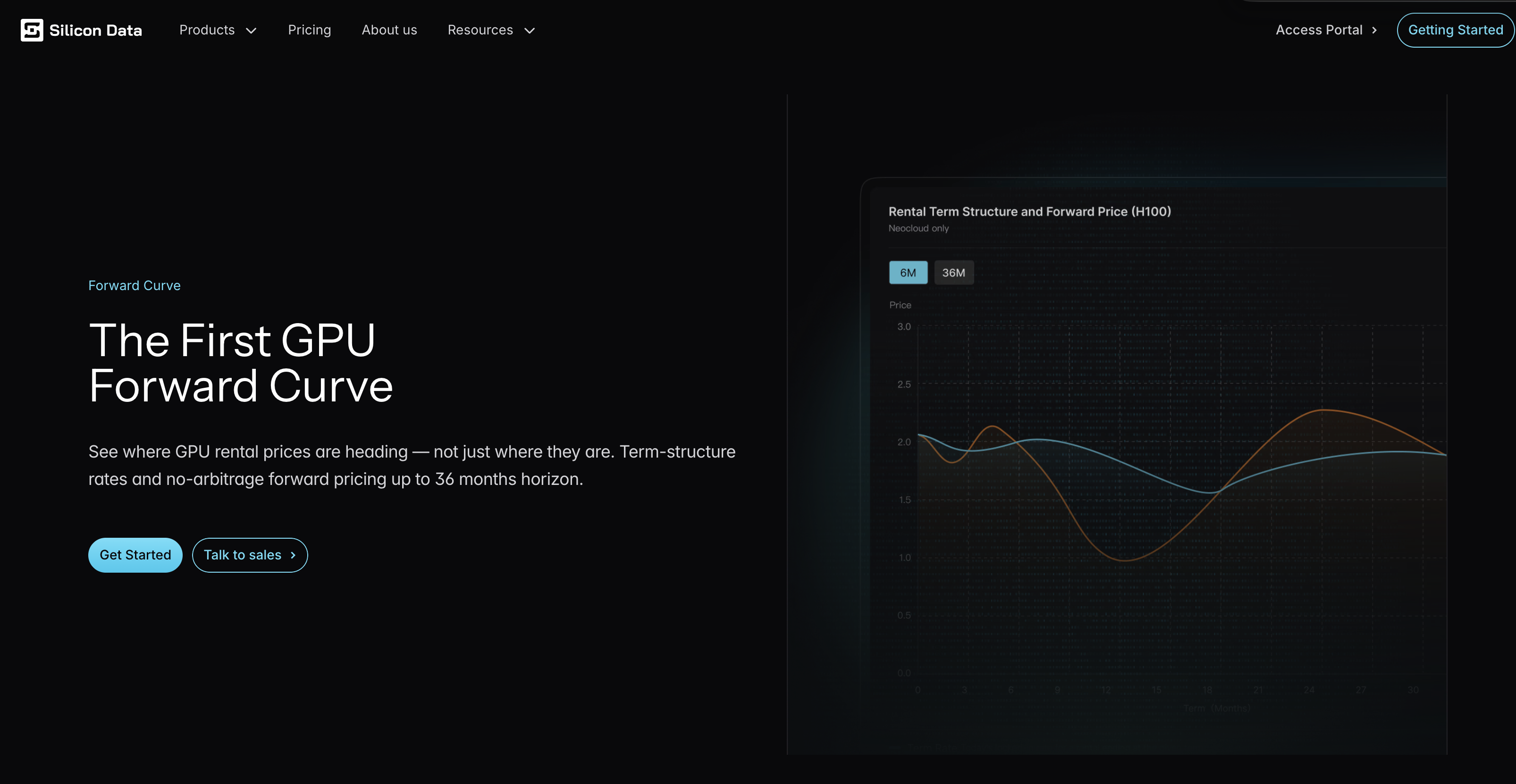Open the Products menu
Screen dimensions: 1516x784
coord(207,30)
